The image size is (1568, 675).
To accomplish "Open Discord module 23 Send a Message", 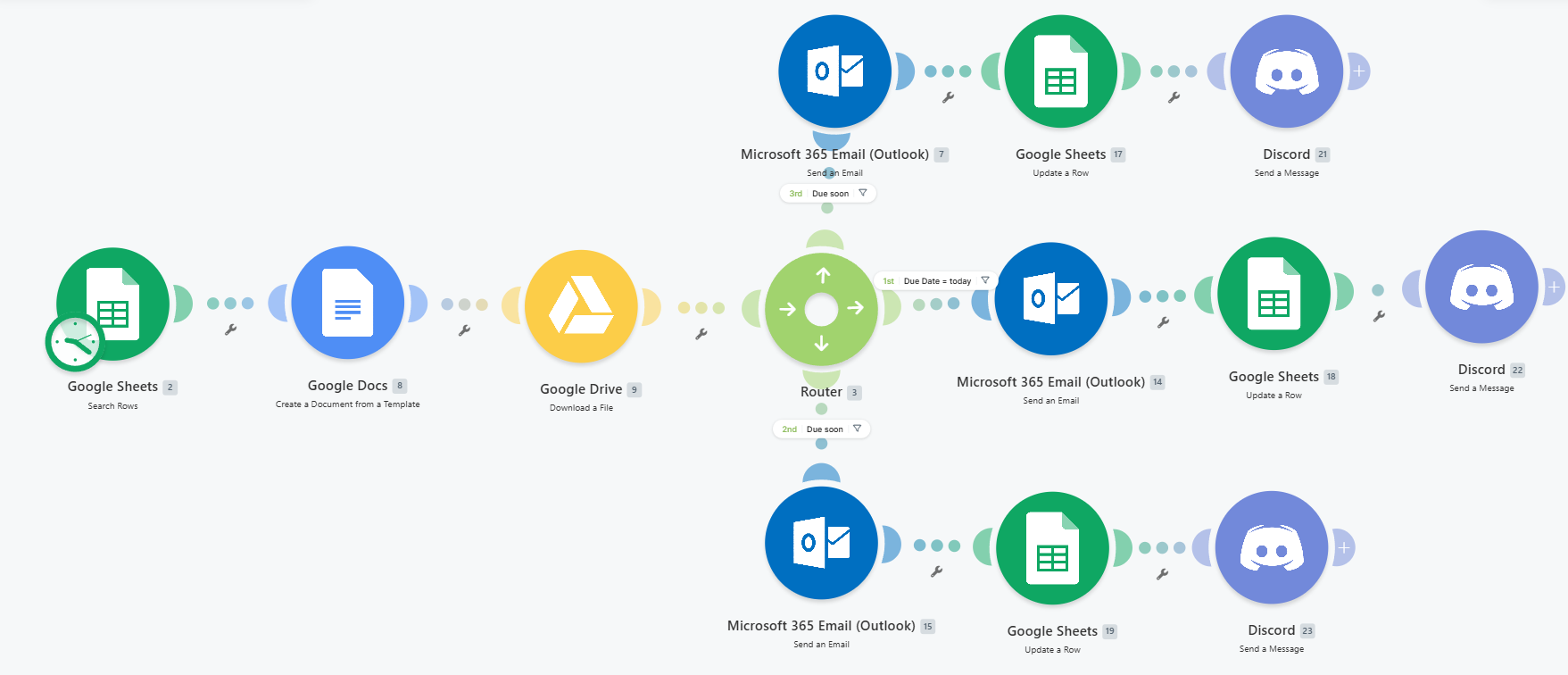I will pyautogui.click(x=1272, y=547).
